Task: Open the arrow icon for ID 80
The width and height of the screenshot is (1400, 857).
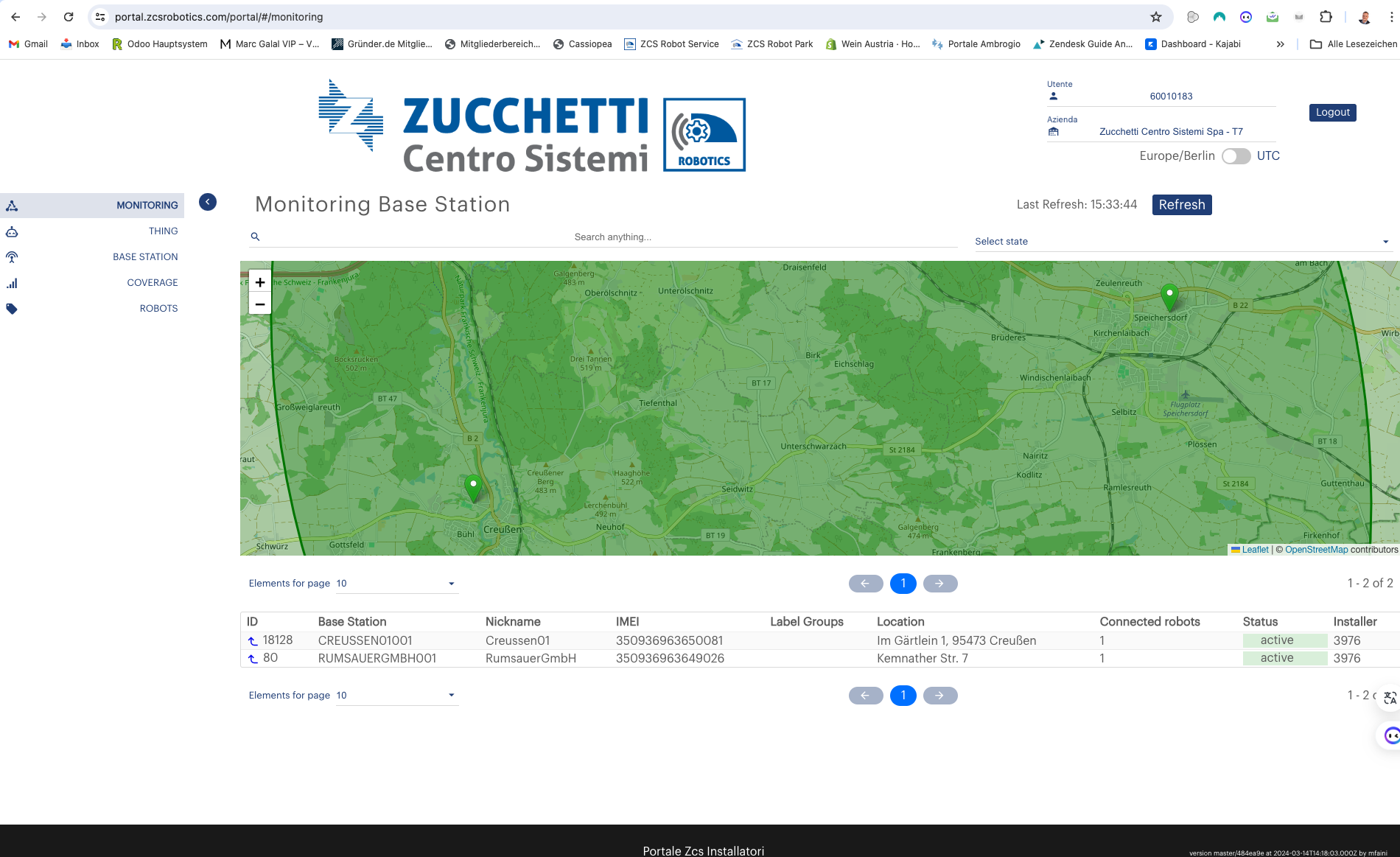Action: tap(253, 659)
